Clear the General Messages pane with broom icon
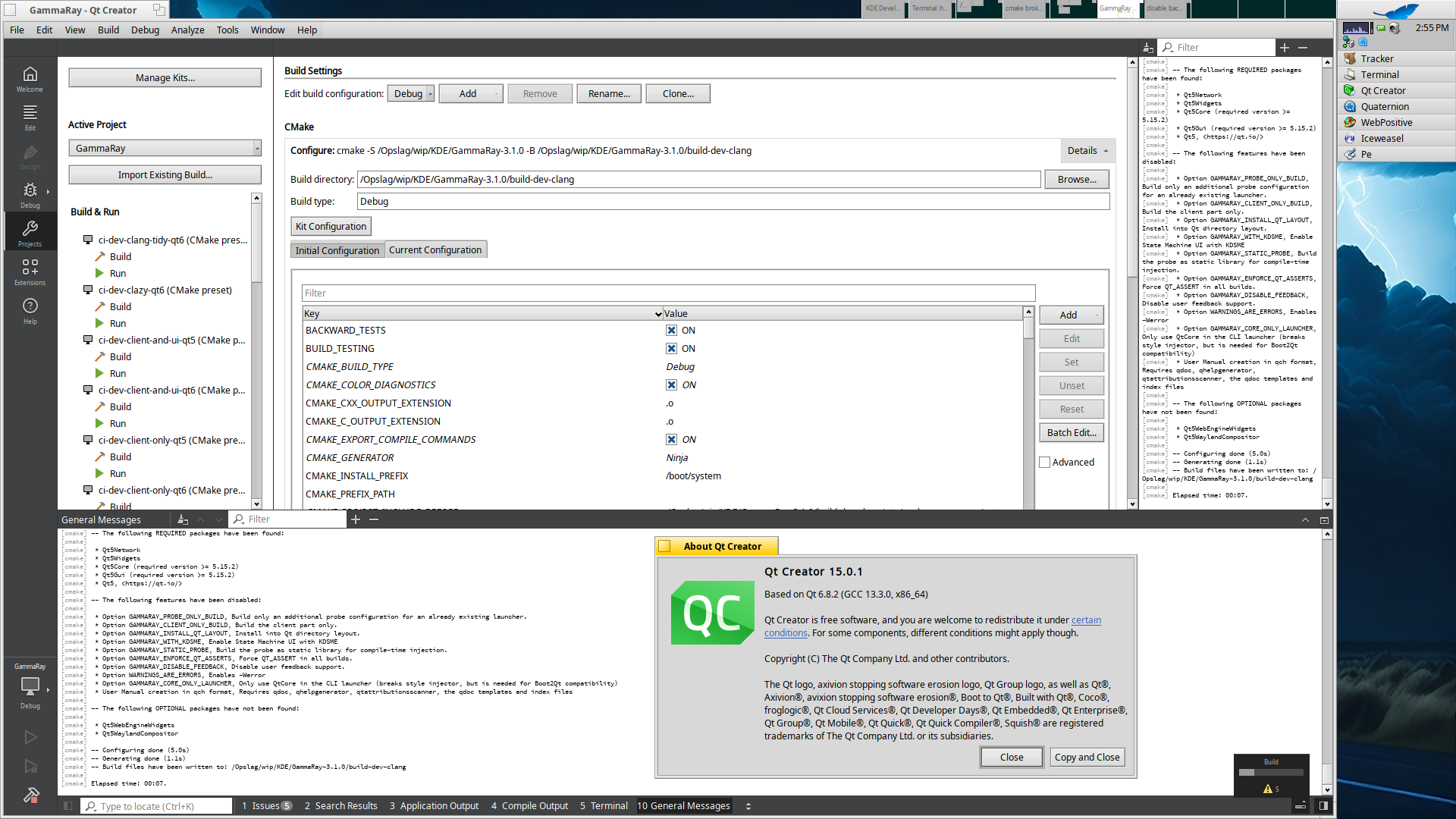The height and width of the screenshot is (819, 1456). click(x=182, y=519)
